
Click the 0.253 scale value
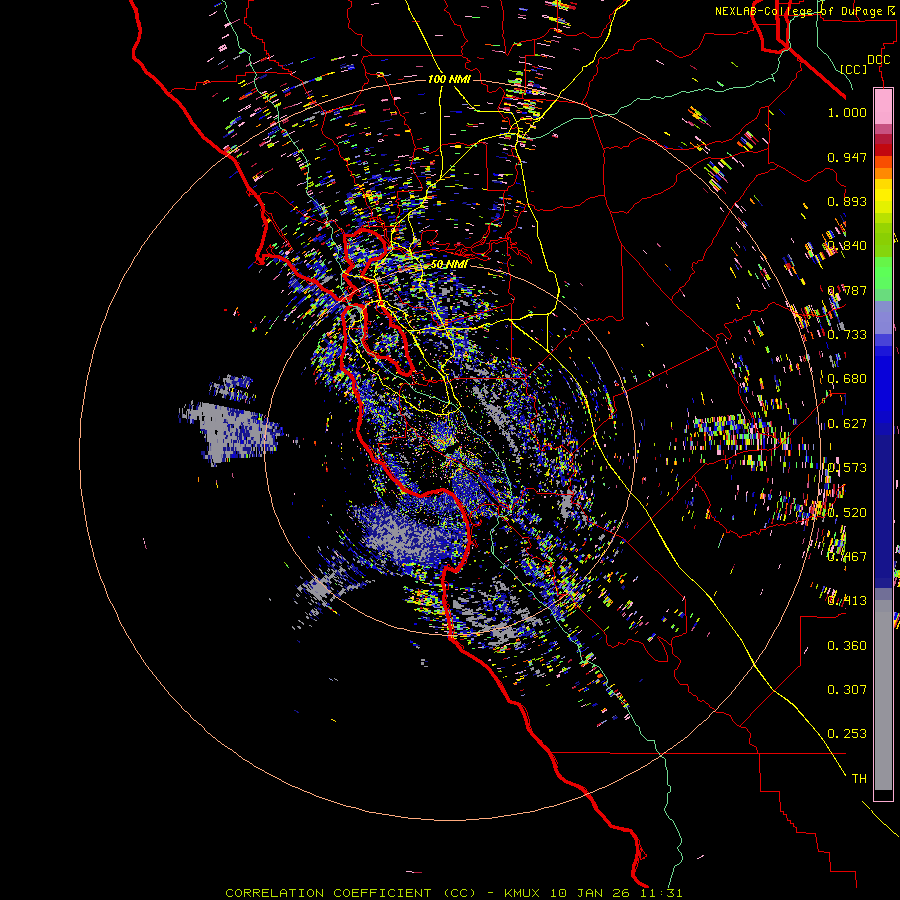point(847,734)
